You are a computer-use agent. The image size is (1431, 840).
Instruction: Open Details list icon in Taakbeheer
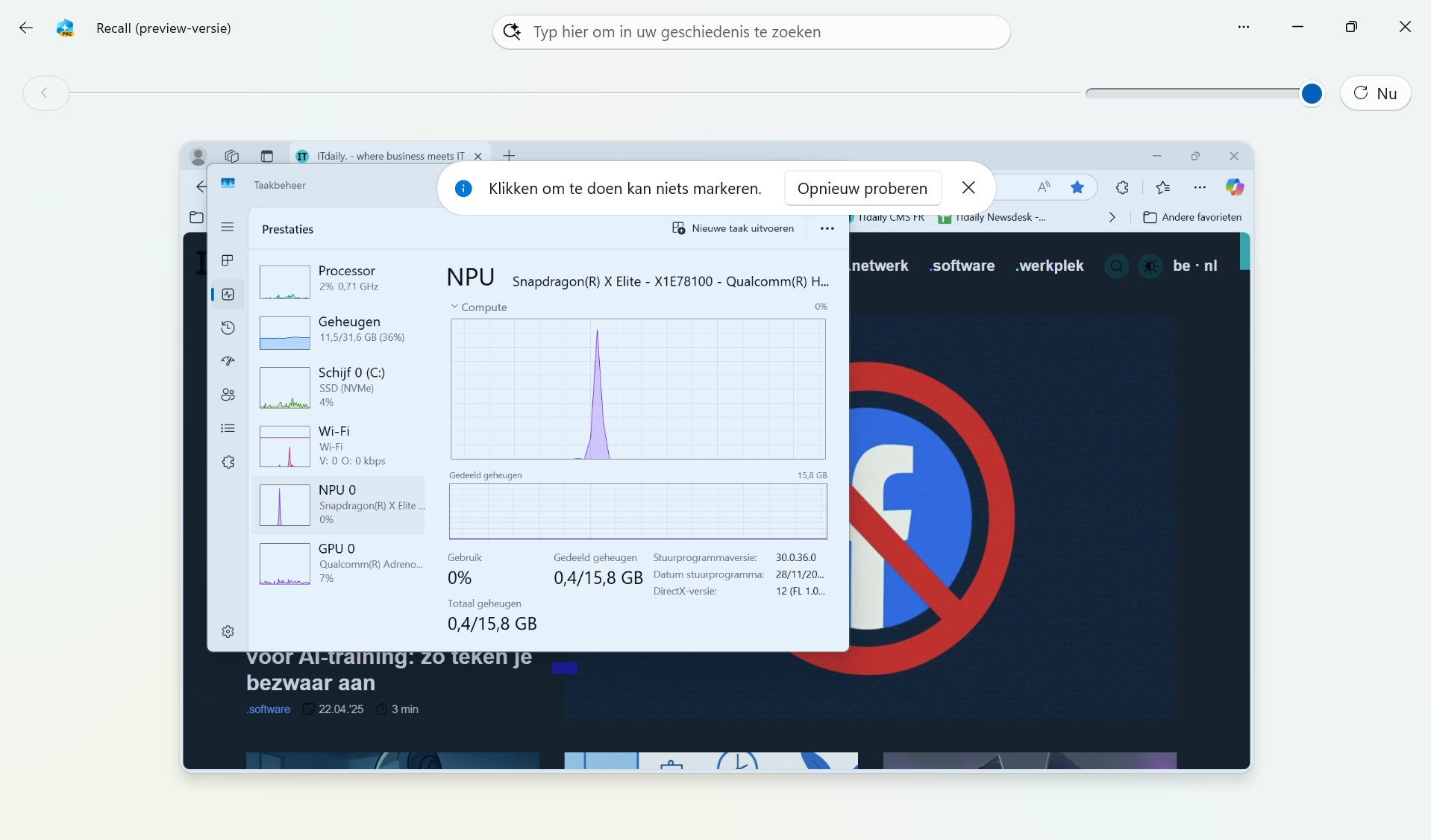228,428
